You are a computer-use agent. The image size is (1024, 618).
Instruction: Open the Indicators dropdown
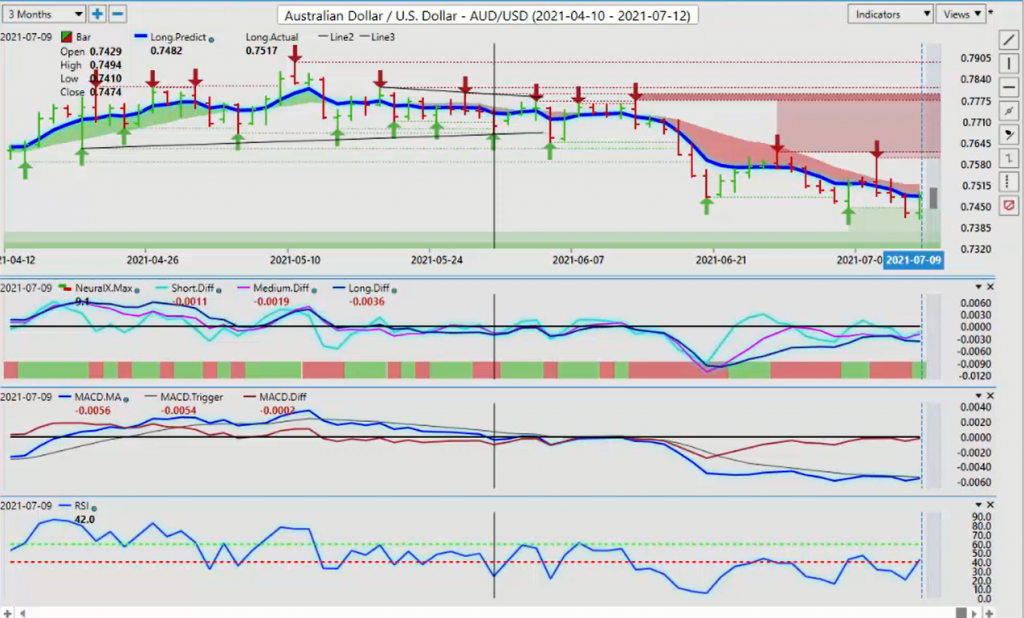(889, 14)
